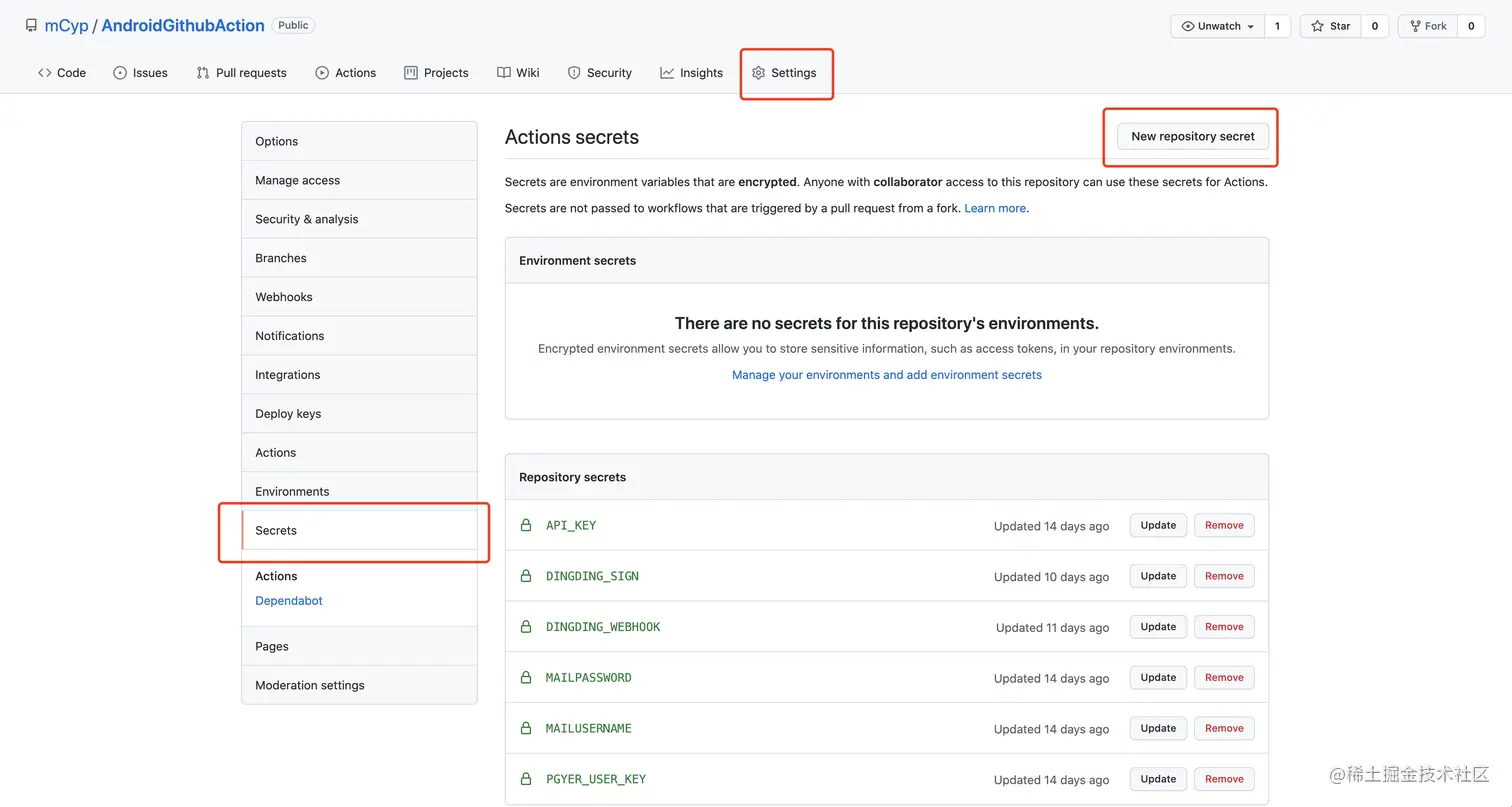Update the DINGDING_WEBHOOK secret
This screenshot has width=1512, height=807.
(1158, 627)
